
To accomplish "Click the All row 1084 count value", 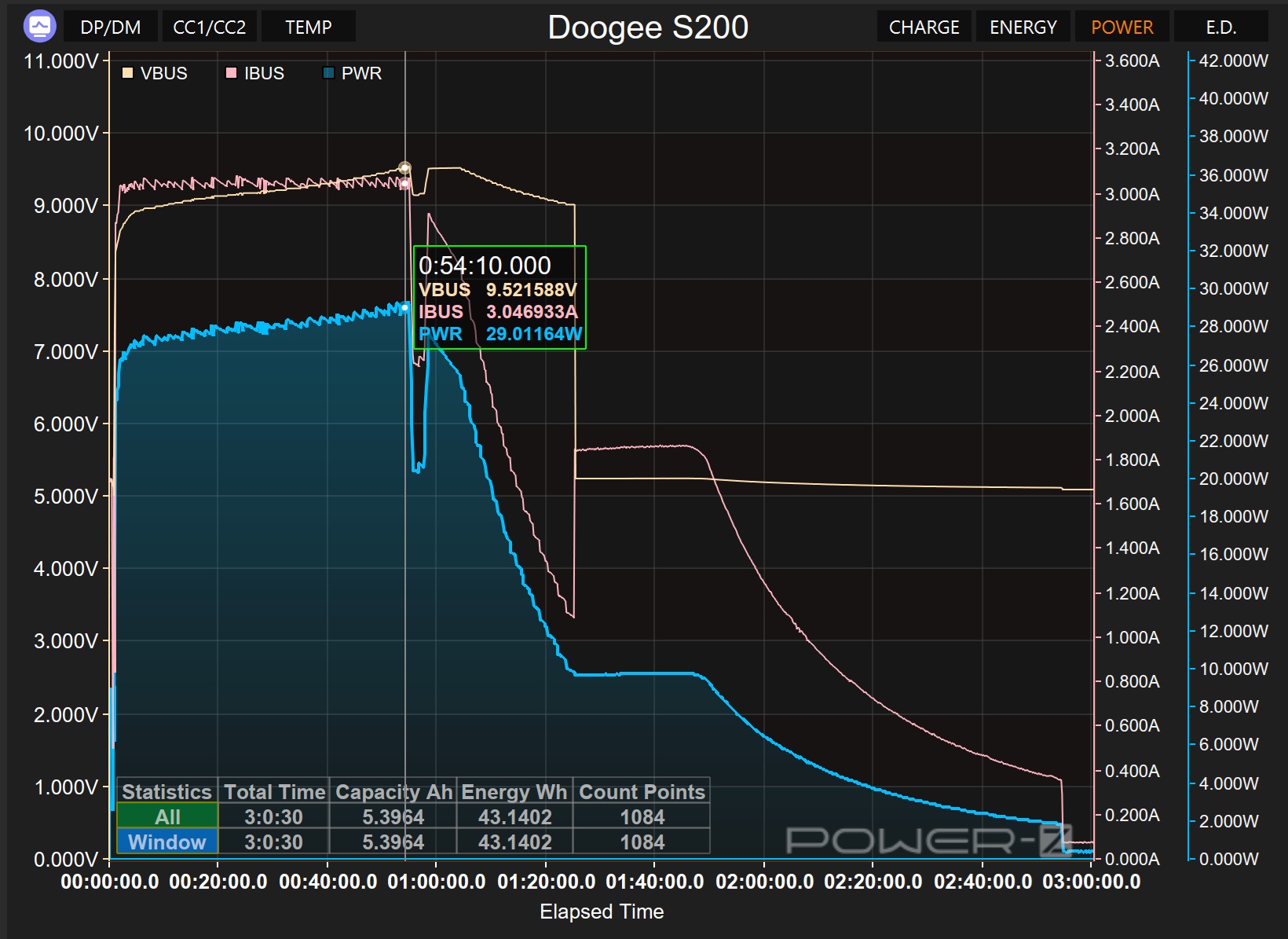I will [642, 817].
